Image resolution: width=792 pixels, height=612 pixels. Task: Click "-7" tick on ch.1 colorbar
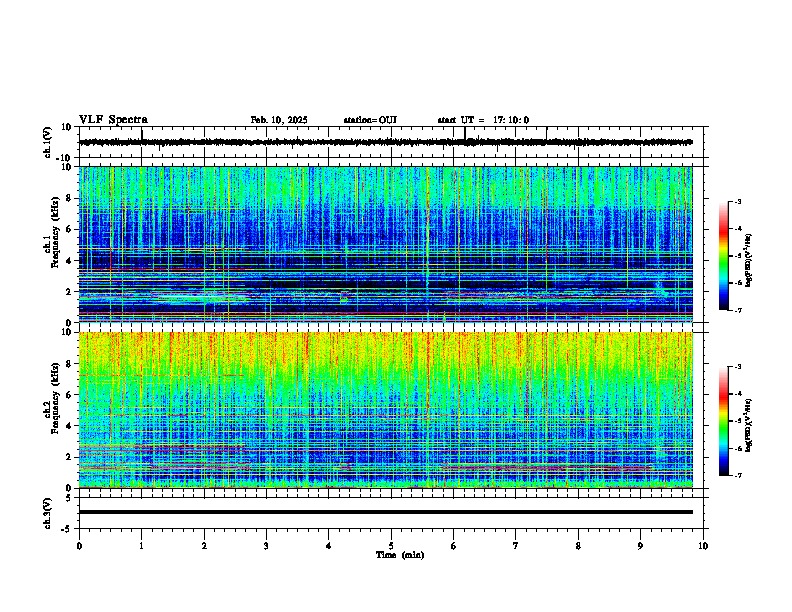point(737,310)
